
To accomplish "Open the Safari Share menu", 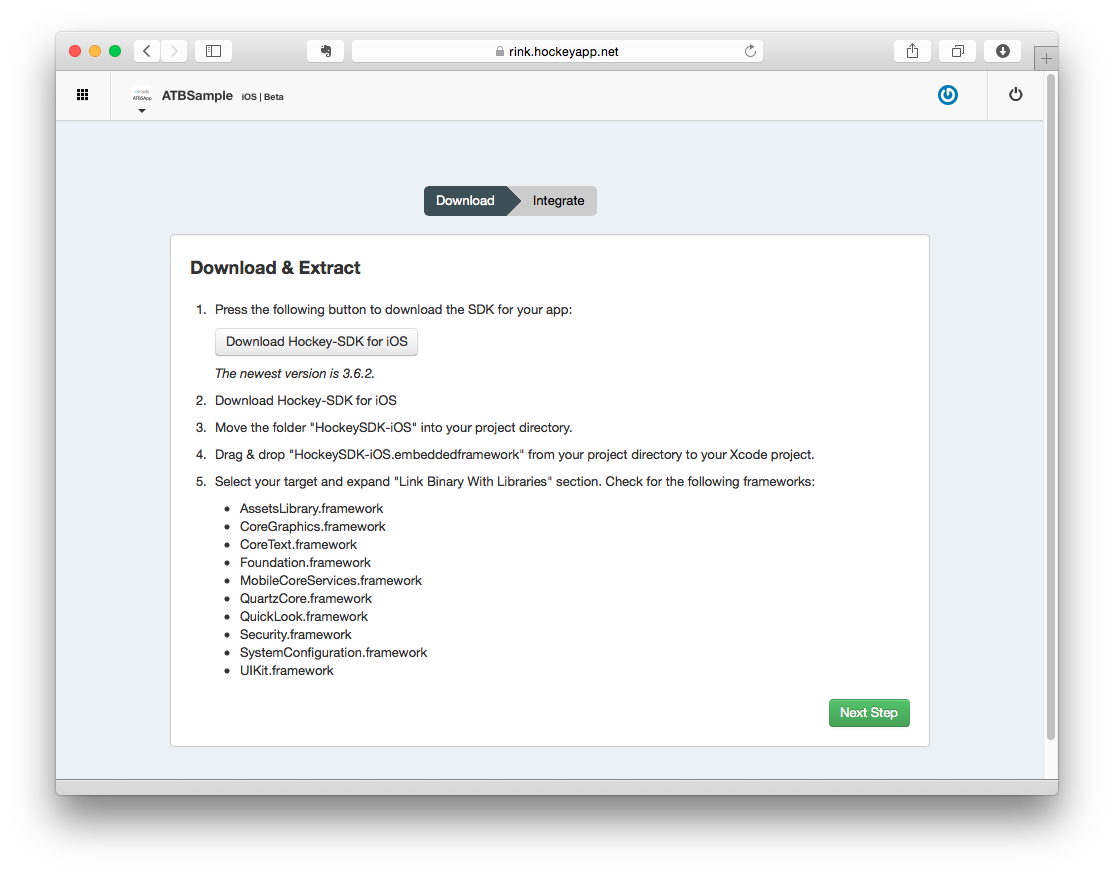I will pyautogui.click(x=912, y=51).
